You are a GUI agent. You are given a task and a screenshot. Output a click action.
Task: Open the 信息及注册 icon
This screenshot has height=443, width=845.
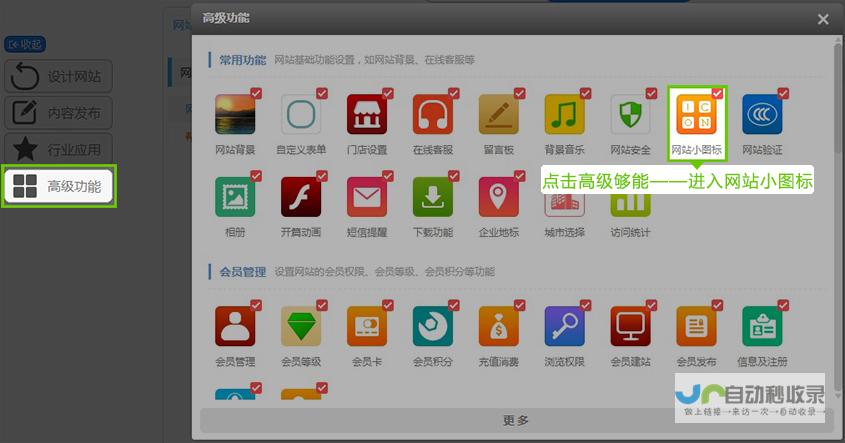click(762, 326)
